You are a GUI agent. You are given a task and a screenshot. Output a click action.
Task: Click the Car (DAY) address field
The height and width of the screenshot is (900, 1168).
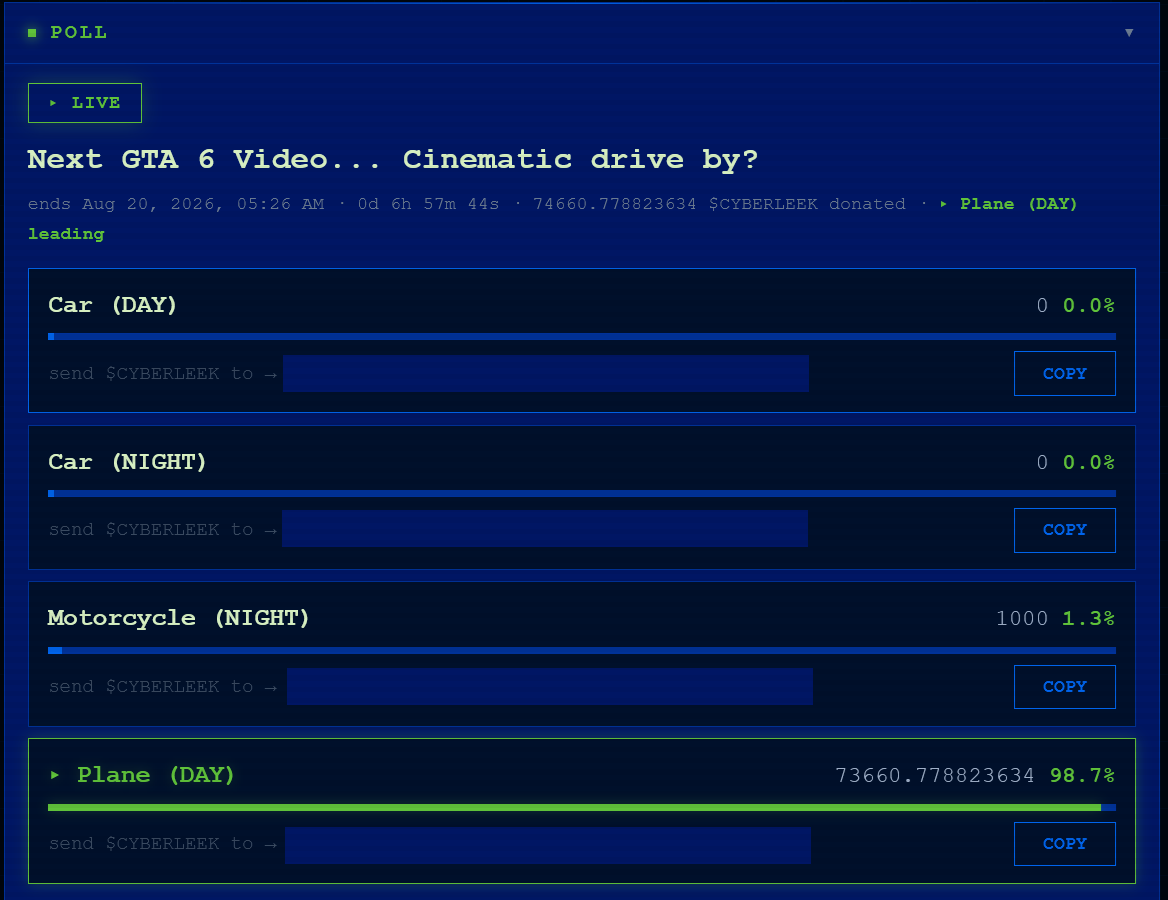click(x=546, y=373)
